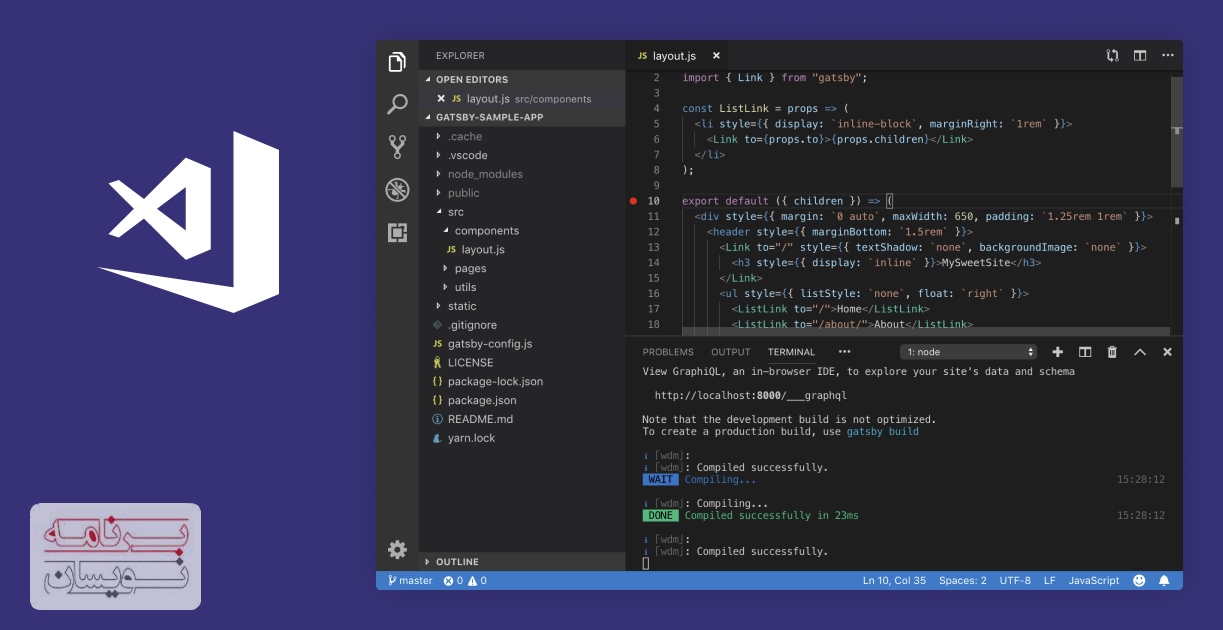Close layout.js in Open Editors list
1223x630 pixels.
click(441, 98)
